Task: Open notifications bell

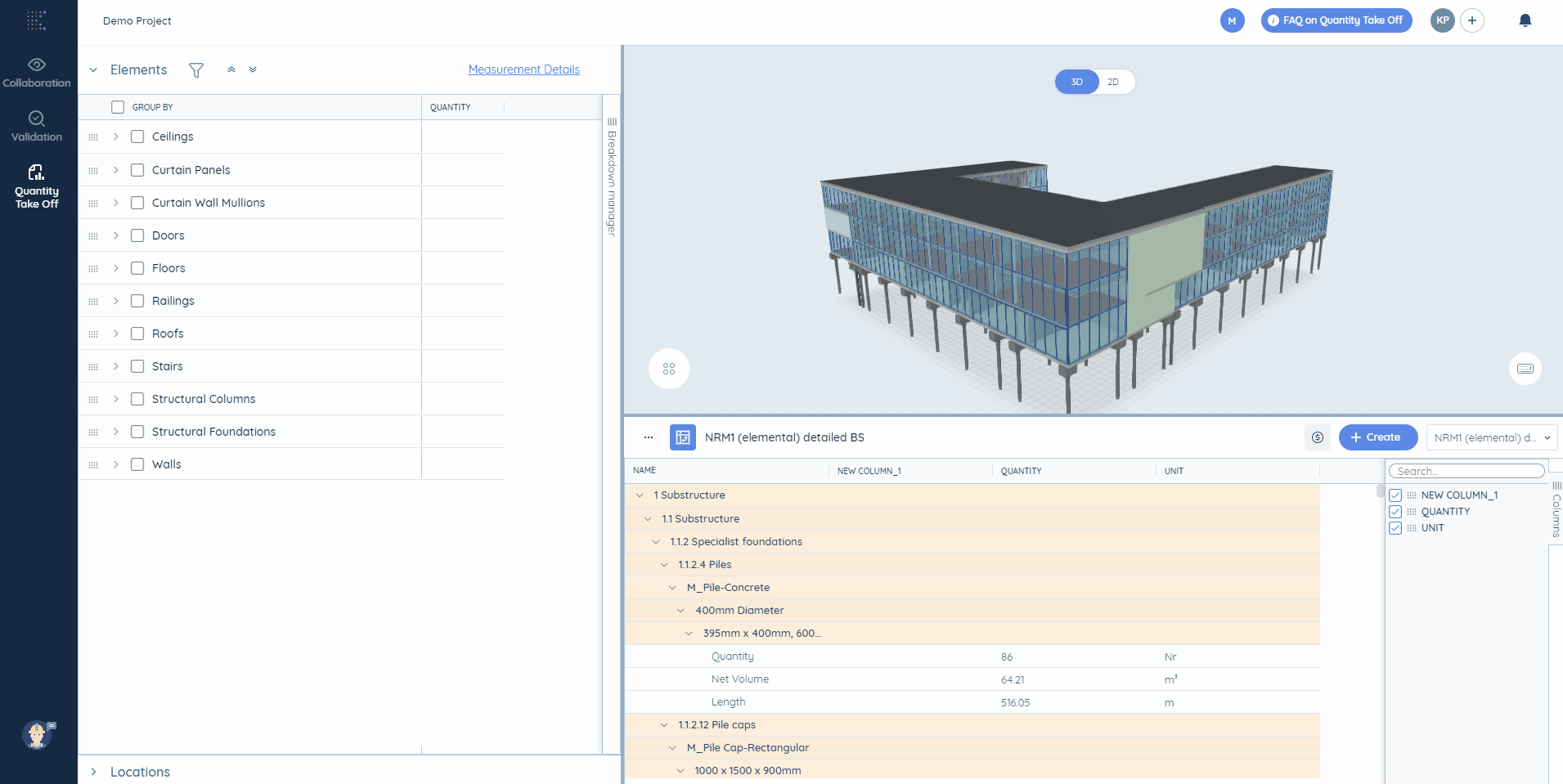Action: click(1525, 20)
